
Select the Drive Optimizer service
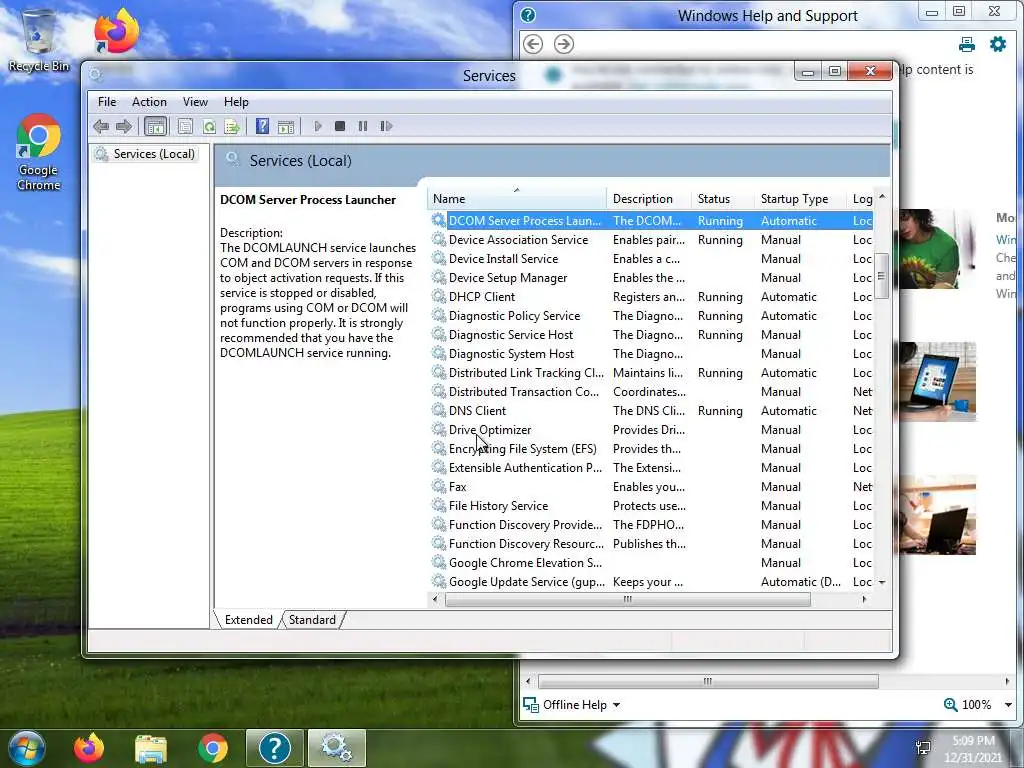coord(651,430)
